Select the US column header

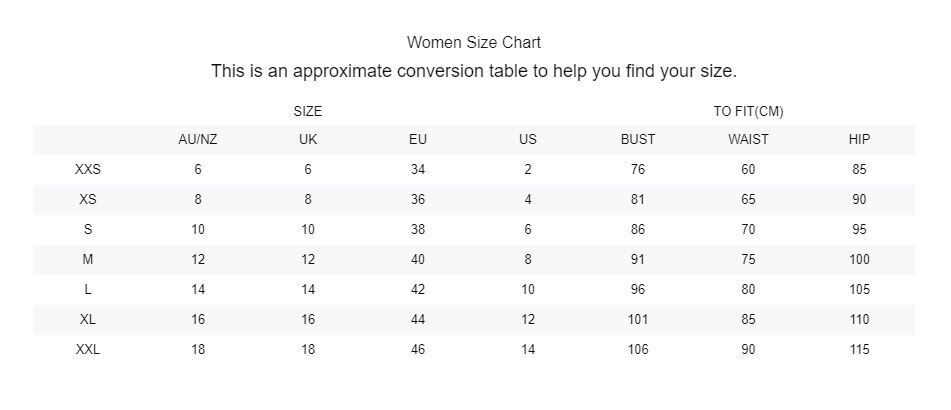[528, 139]
